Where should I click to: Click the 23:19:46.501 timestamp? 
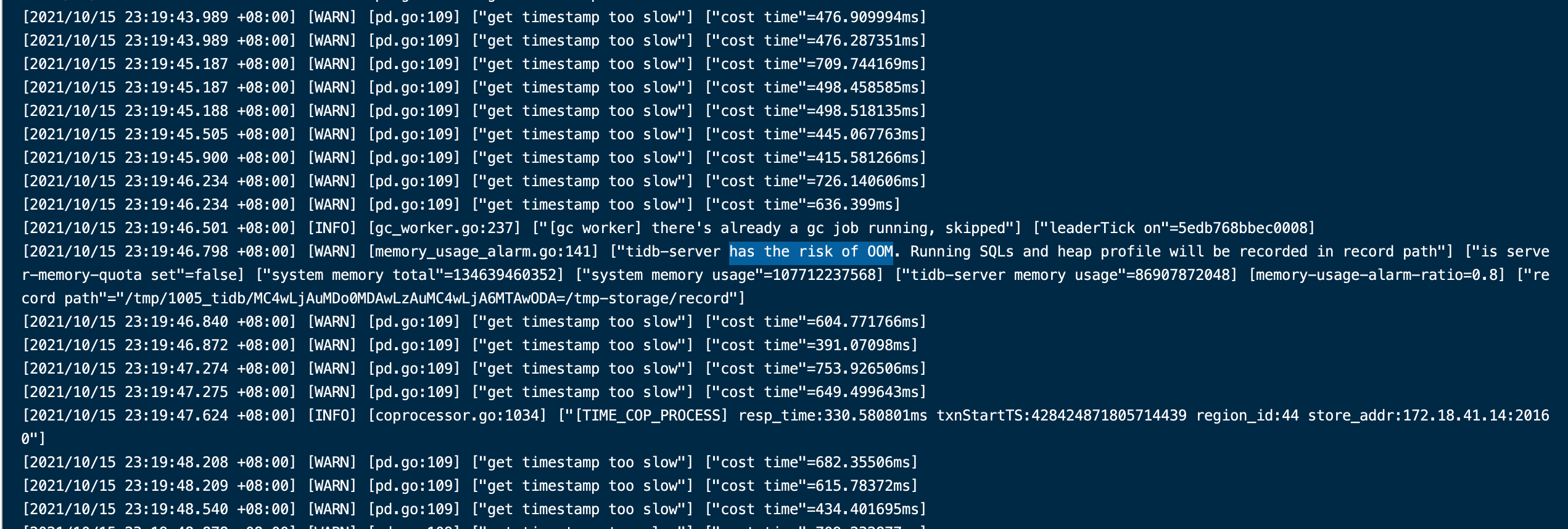[176, 228]
